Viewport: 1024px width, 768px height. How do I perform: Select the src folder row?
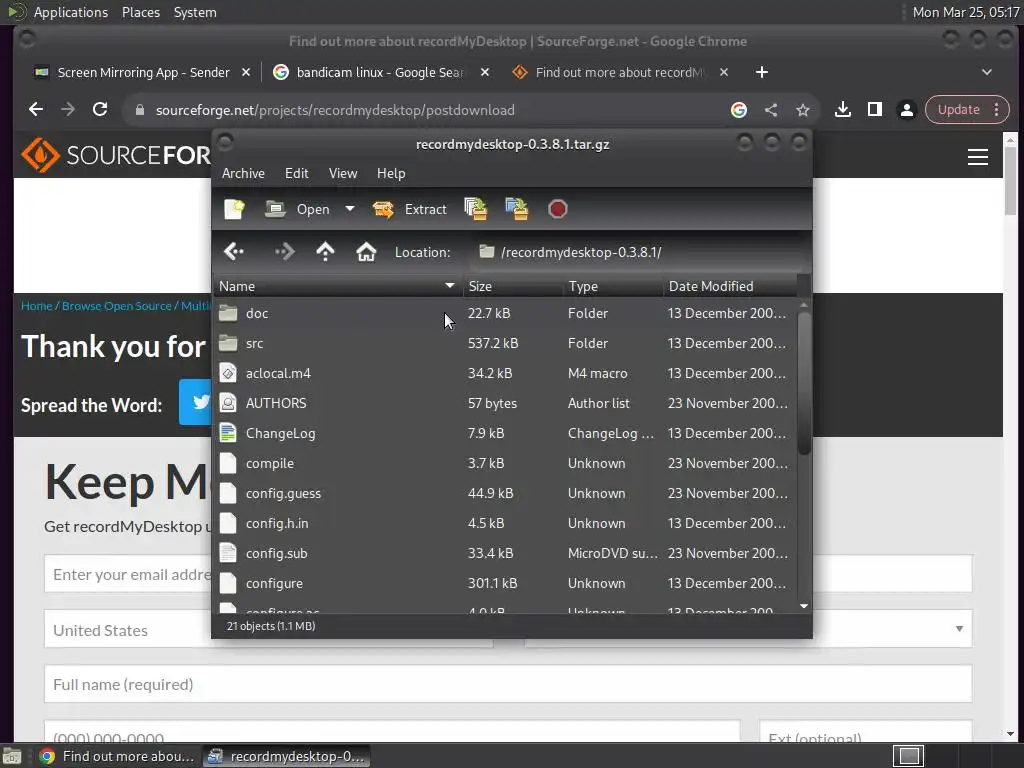(x=505, y=344)
